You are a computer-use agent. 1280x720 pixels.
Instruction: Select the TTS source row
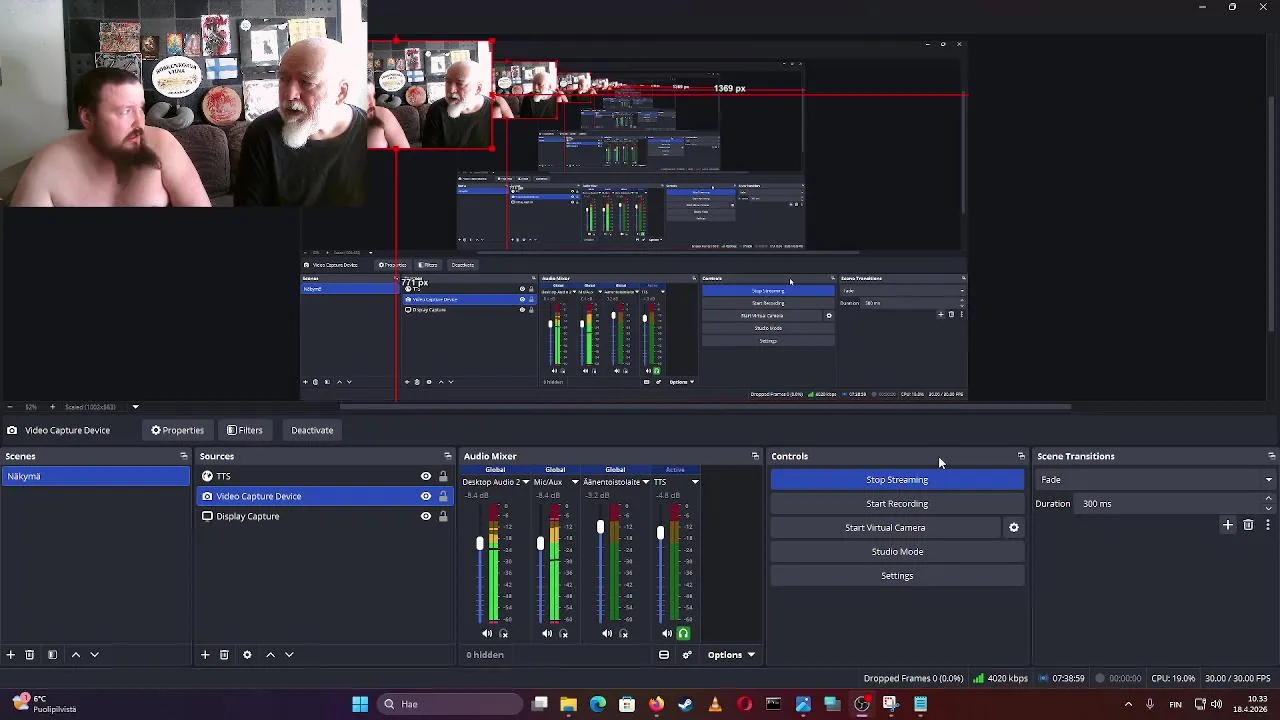click(325, 476)
